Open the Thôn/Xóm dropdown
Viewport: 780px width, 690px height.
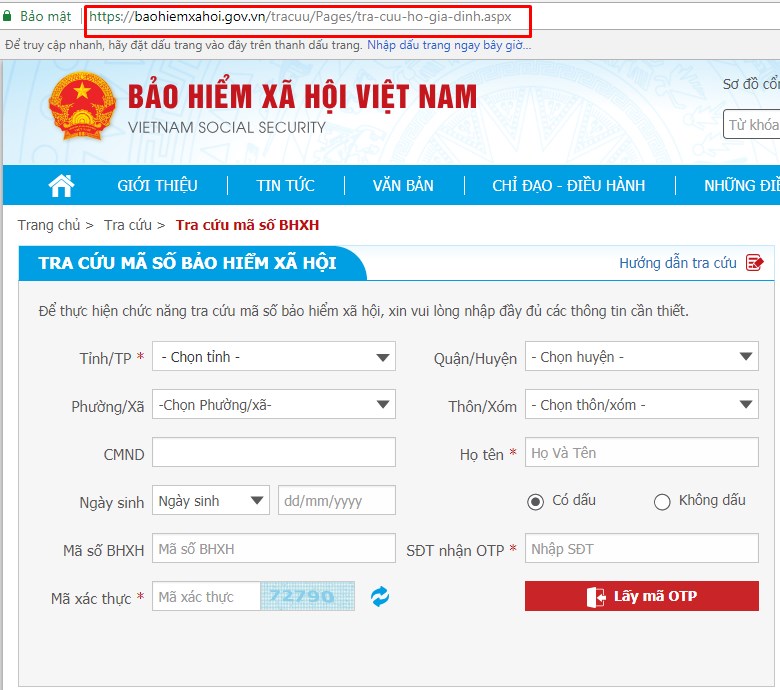coord(642,404)
